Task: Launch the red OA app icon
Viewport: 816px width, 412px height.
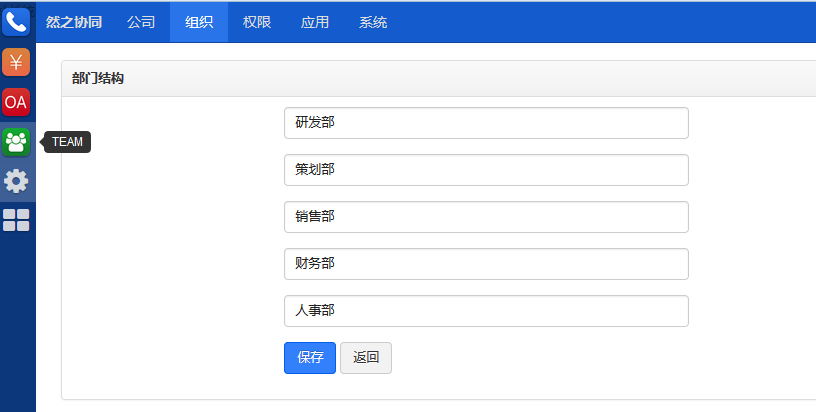Action: (16, 102)
